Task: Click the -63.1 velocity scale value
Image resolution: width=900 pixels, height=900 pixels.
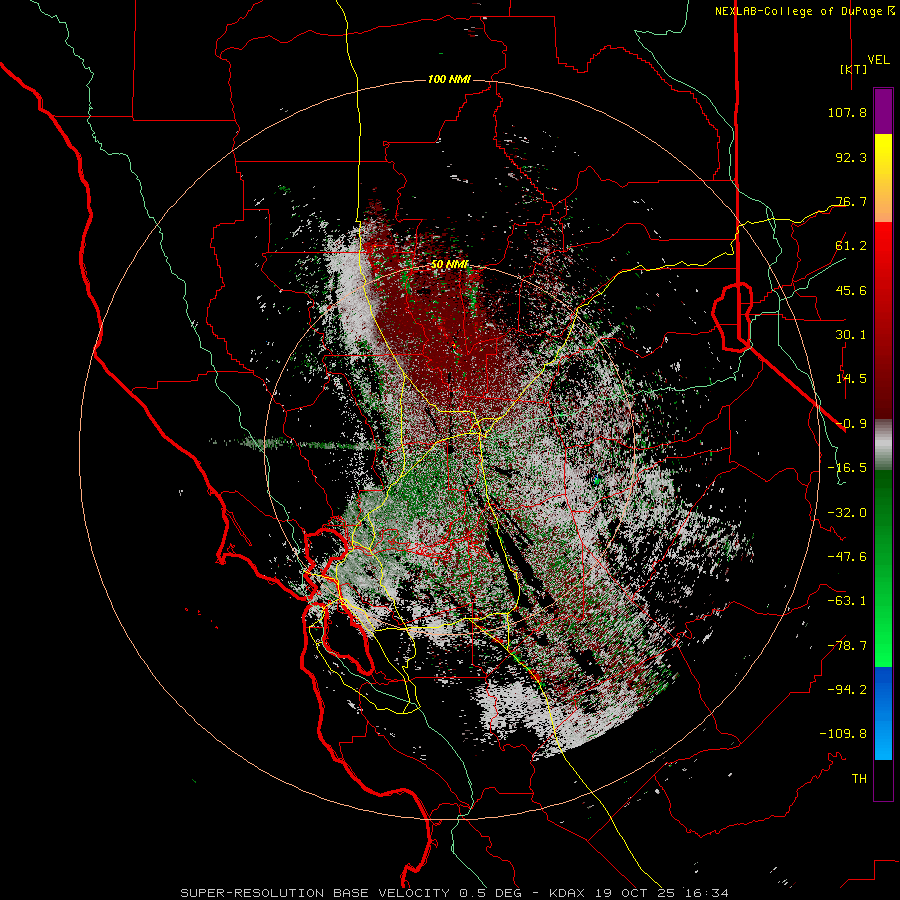Action: pyautogui.click(x=847, y=601)
